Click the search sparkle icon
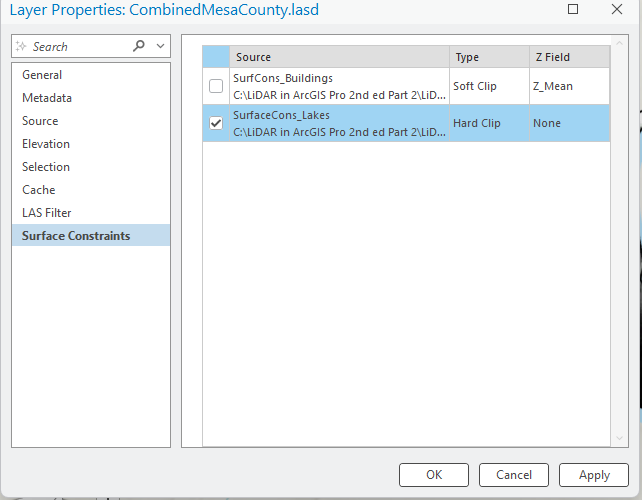The width and height of the screenshot is (642, 500). click(22, 46)
